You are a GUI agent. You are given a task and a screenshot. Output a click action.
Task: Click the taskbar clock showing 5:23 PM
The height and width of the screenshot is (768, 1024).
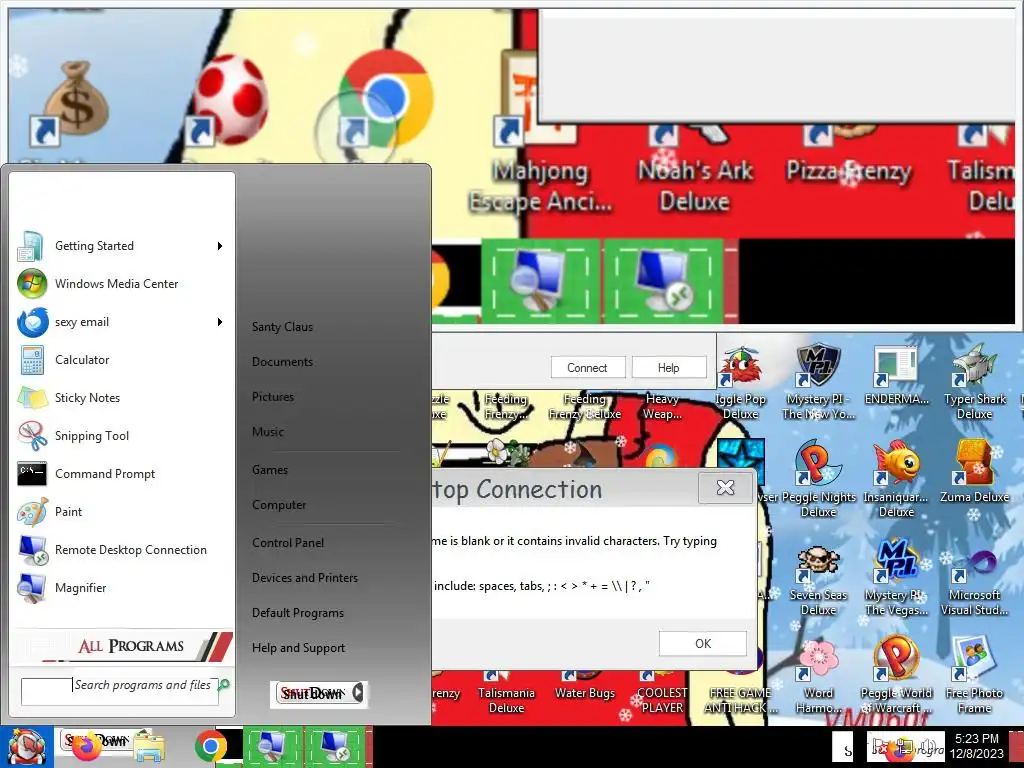pyautogui.click(x=976, y=746)
